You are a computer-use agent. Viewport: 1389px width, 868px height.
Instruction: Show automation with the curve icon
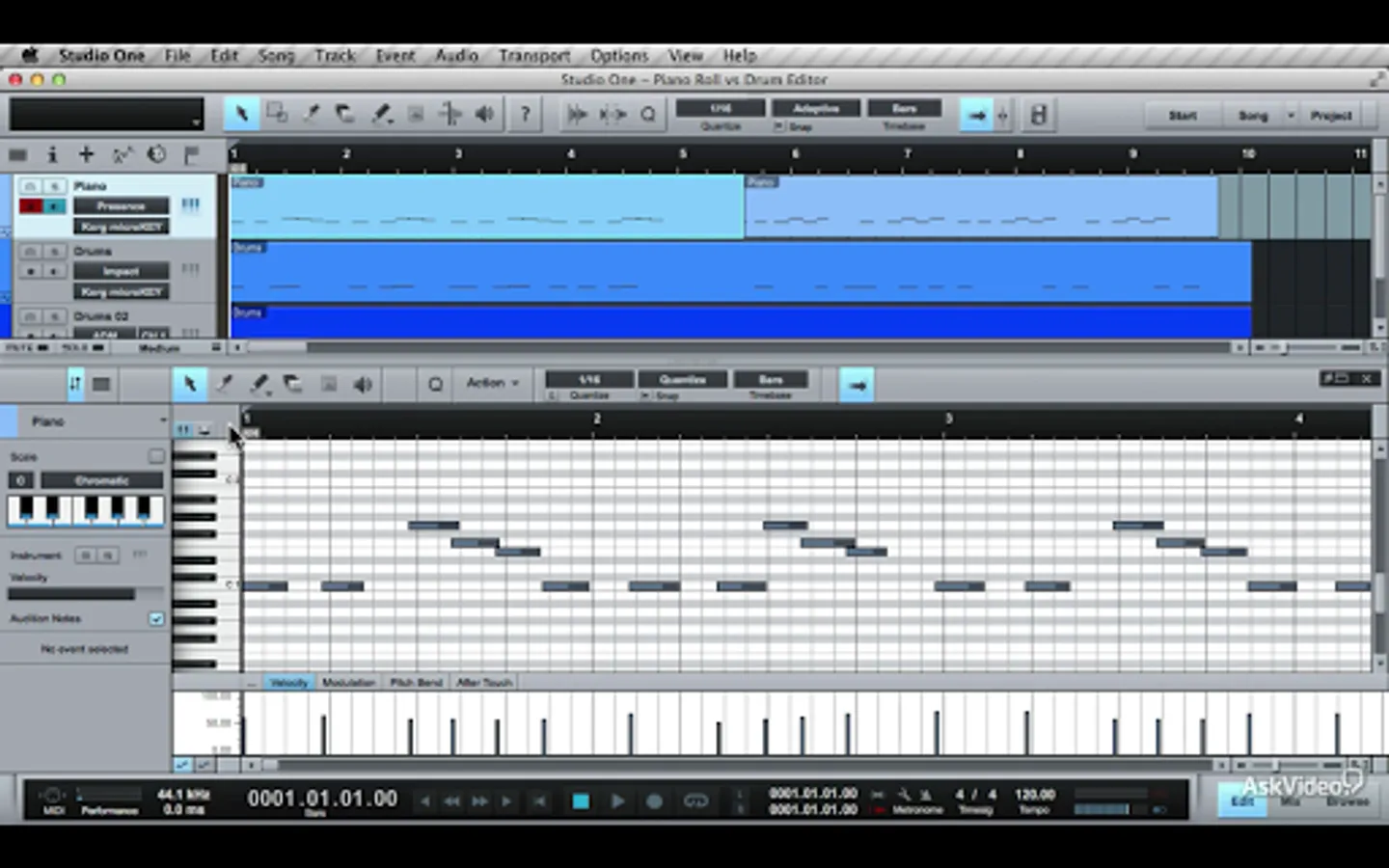point(122,154)
